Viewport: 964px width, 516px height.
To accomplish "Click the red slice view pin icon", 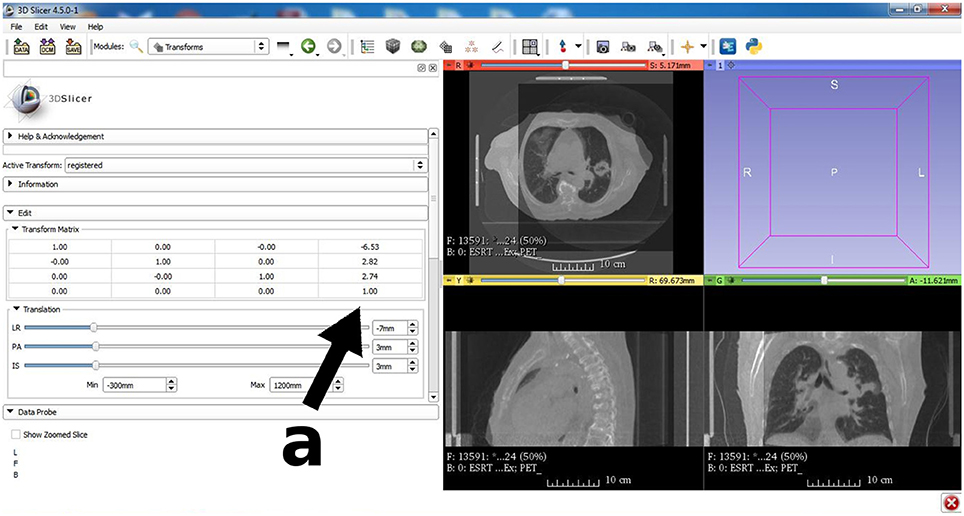I will tap(447, 65).
